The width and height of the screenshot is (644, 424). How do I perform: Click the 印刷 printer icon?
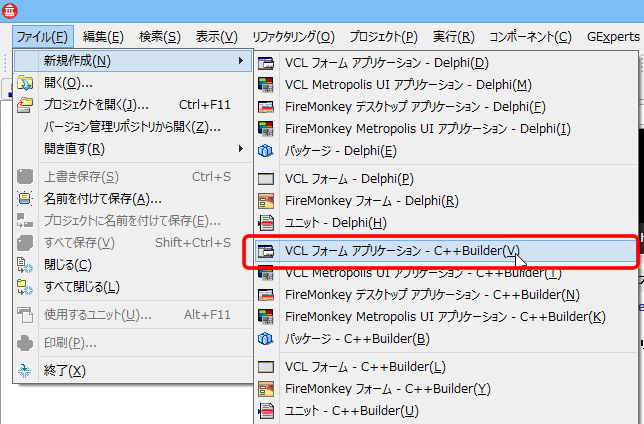pos(25,343)
